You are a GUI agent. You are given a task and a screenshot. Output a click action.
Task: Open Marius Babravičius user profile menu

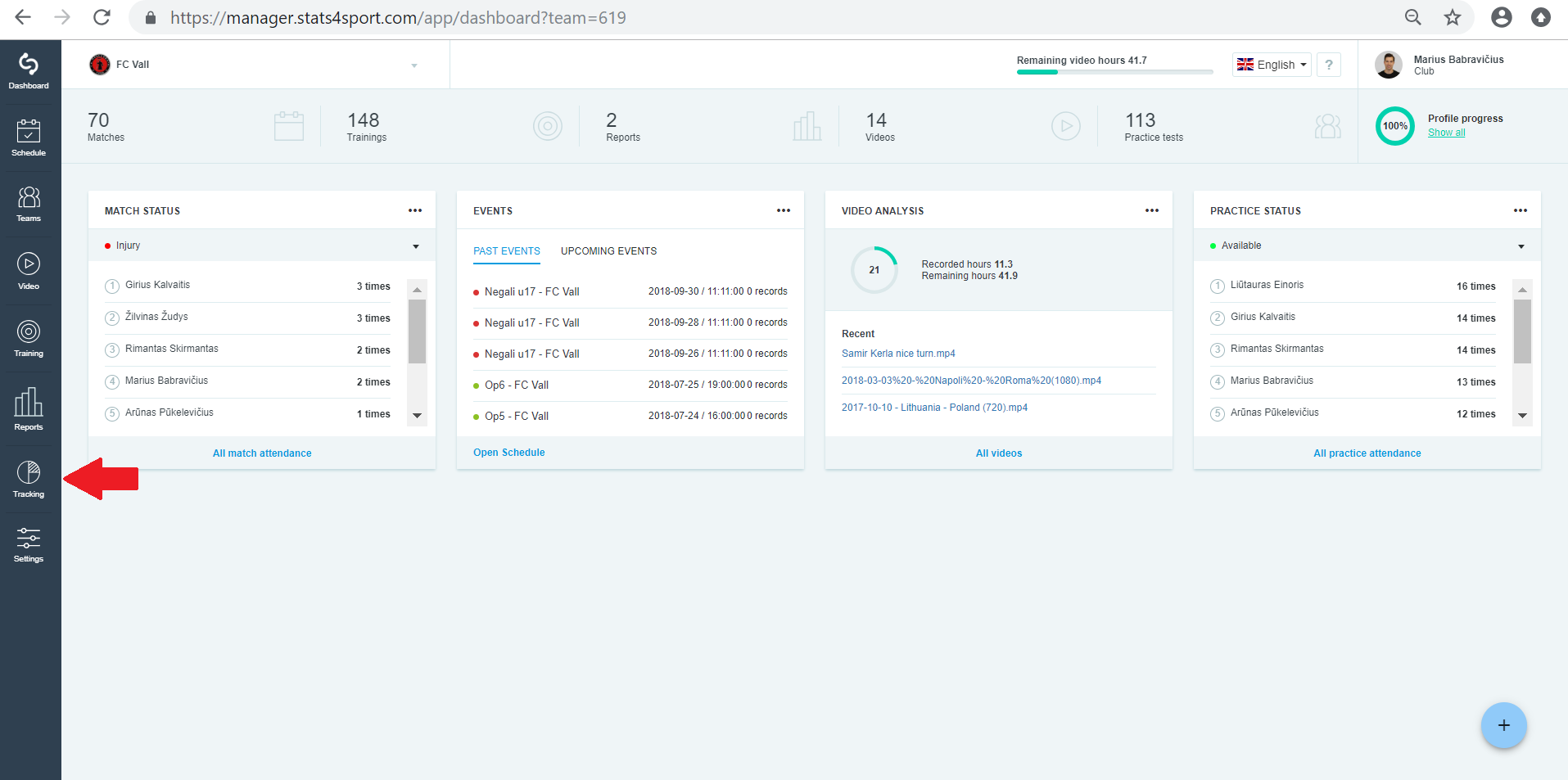(1439, 65)
